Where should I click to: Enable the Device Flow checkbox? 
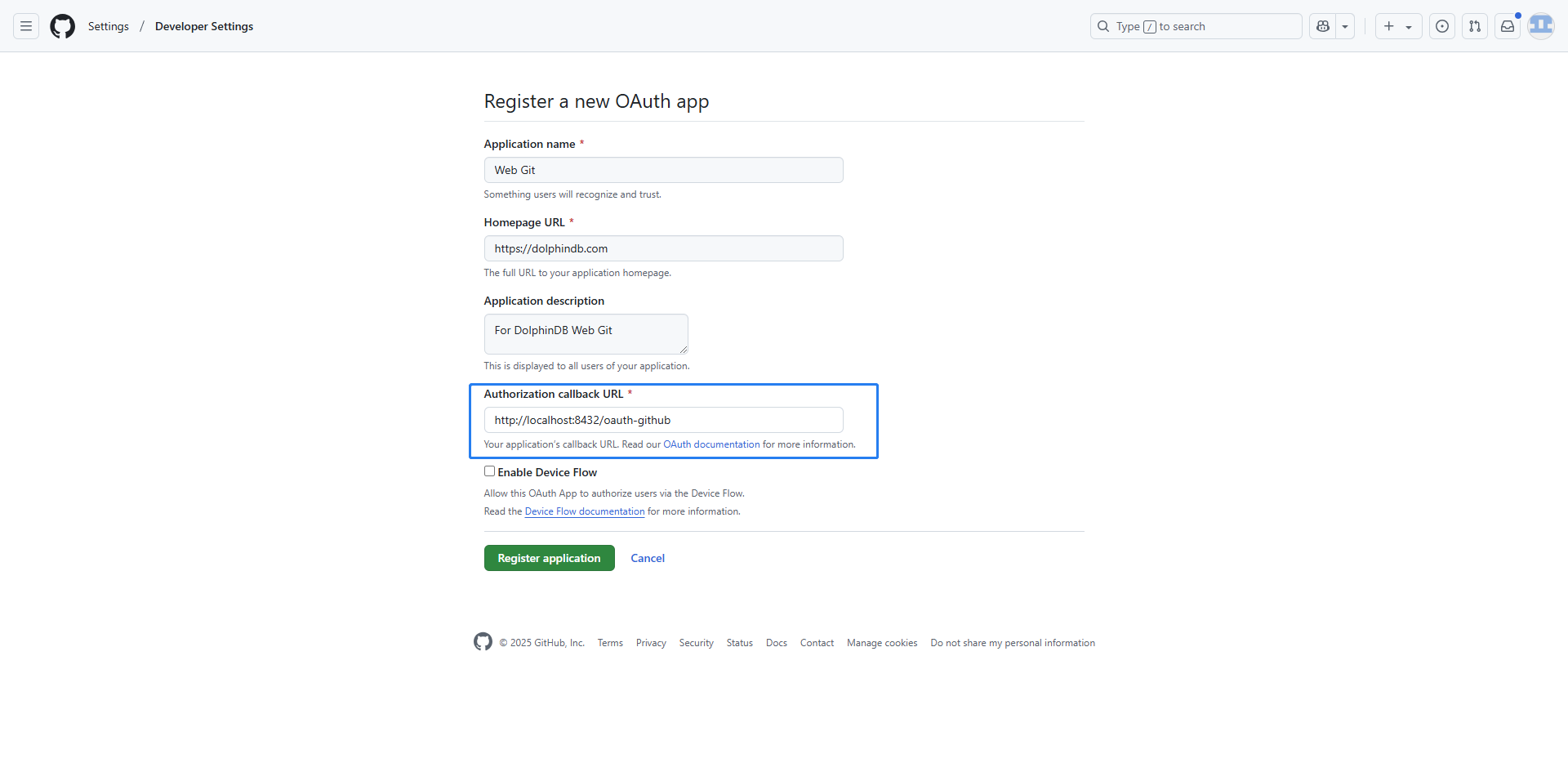click(489, 471)
